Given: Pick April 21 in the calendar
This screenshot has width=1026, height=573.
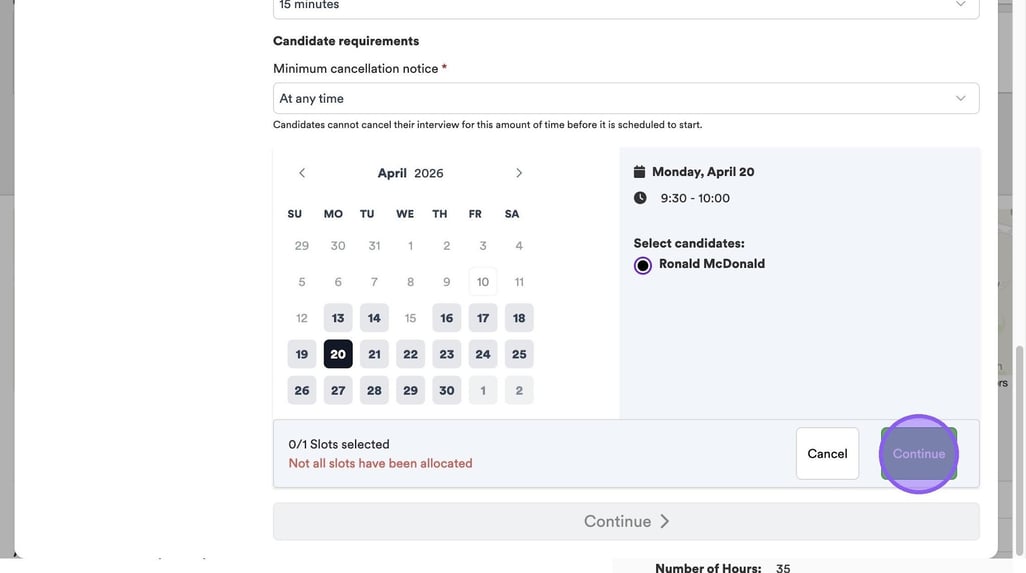Looking at the screenshot, I should point(374,354).
